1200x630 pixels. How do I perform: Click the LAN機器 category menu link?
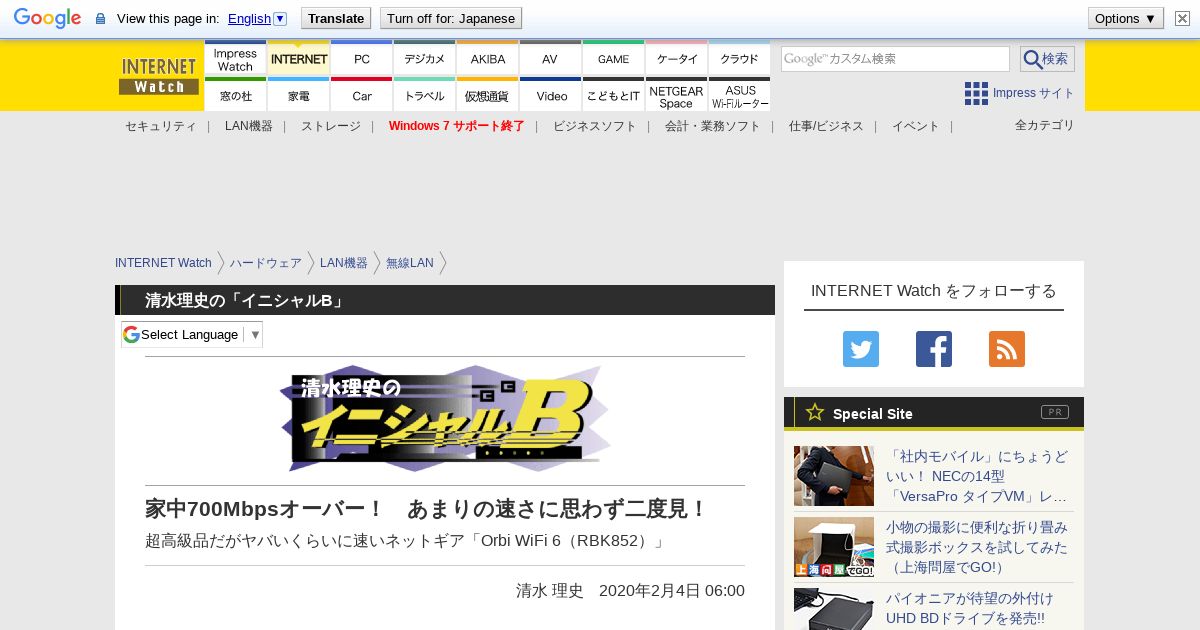pos(249,126)
